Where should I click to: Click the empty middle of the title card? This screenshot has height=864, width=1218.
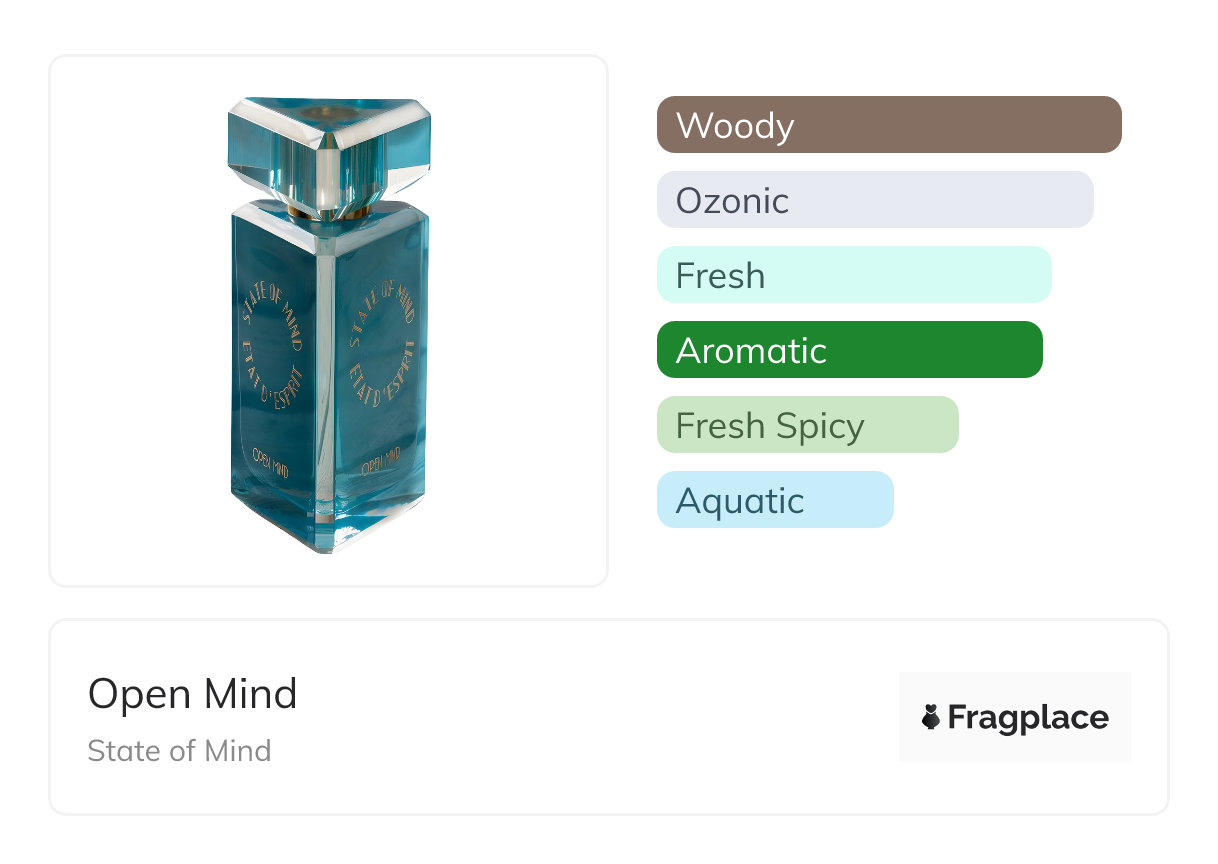600,717
